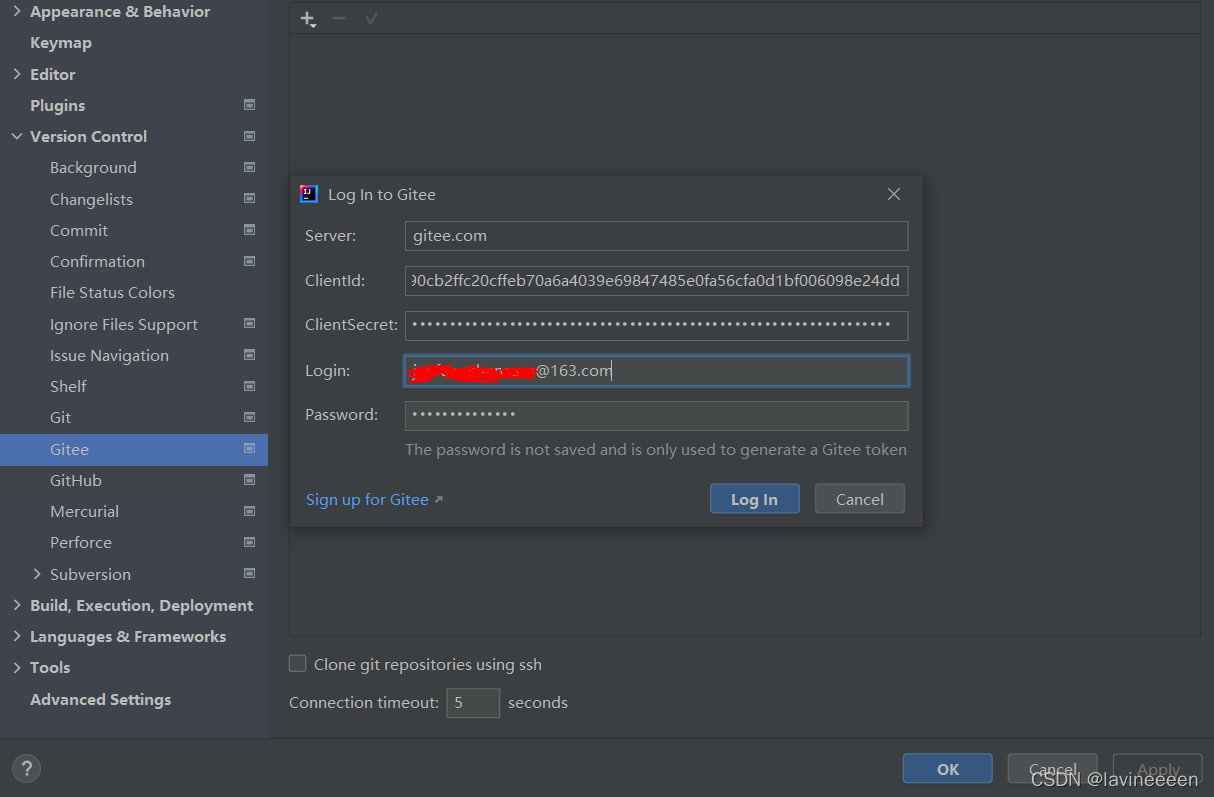Expand the Subversion node
The height and width of the screenshot is (797, 1214).
37,574
